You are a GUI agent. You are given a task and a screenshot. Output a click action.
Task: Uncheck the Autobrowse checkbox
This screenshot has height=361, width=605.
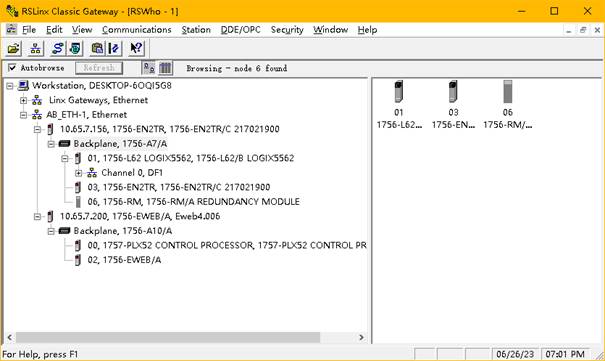click(x=12, y=68)
